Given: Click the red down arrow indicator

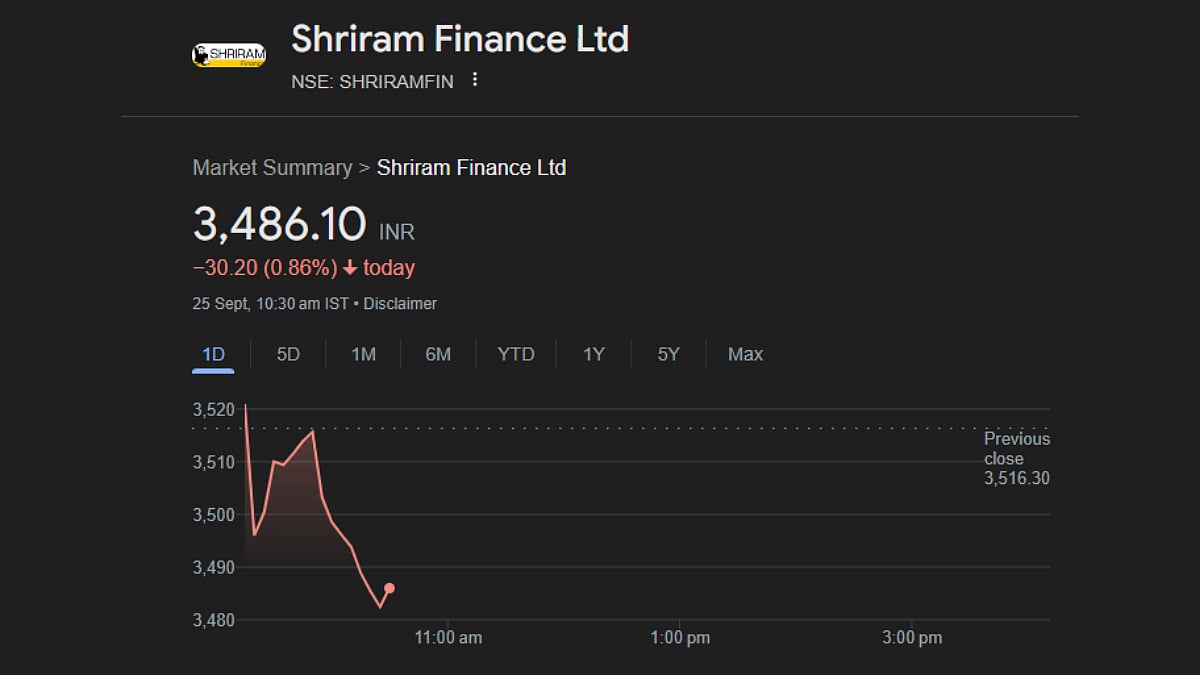Looking at the screenshot, I should (349, 268).
